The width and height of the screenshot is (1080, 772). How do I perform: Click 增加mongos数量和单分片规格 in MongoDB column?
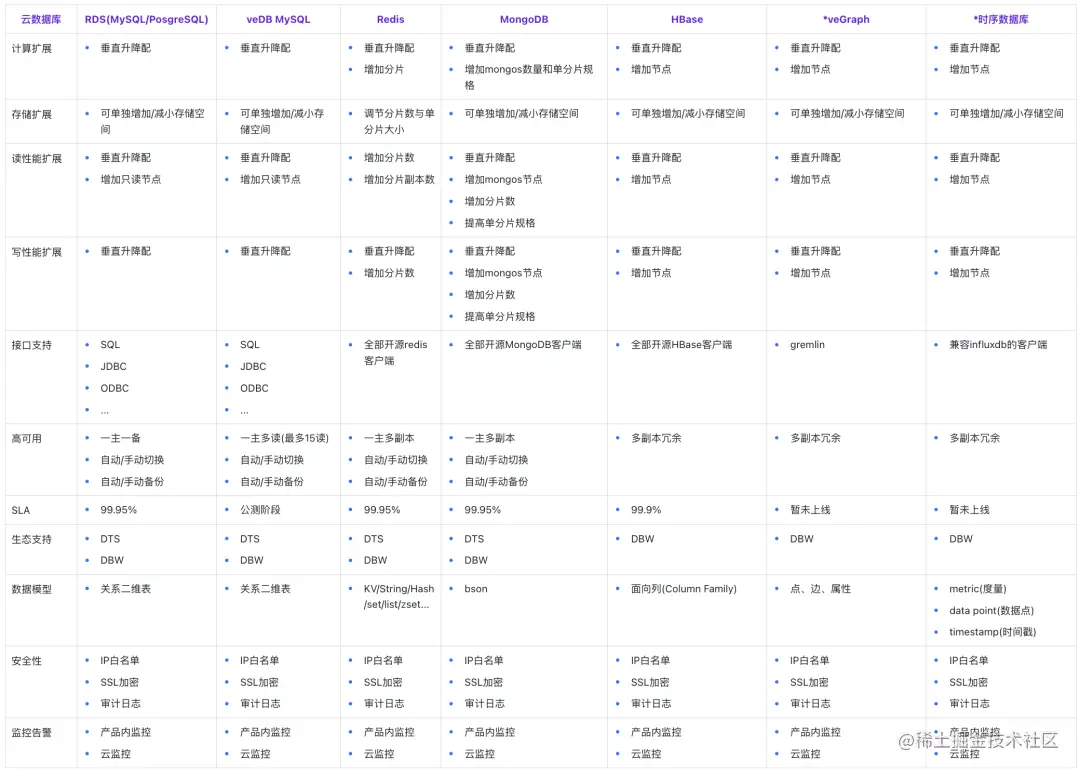click(529, 77)
